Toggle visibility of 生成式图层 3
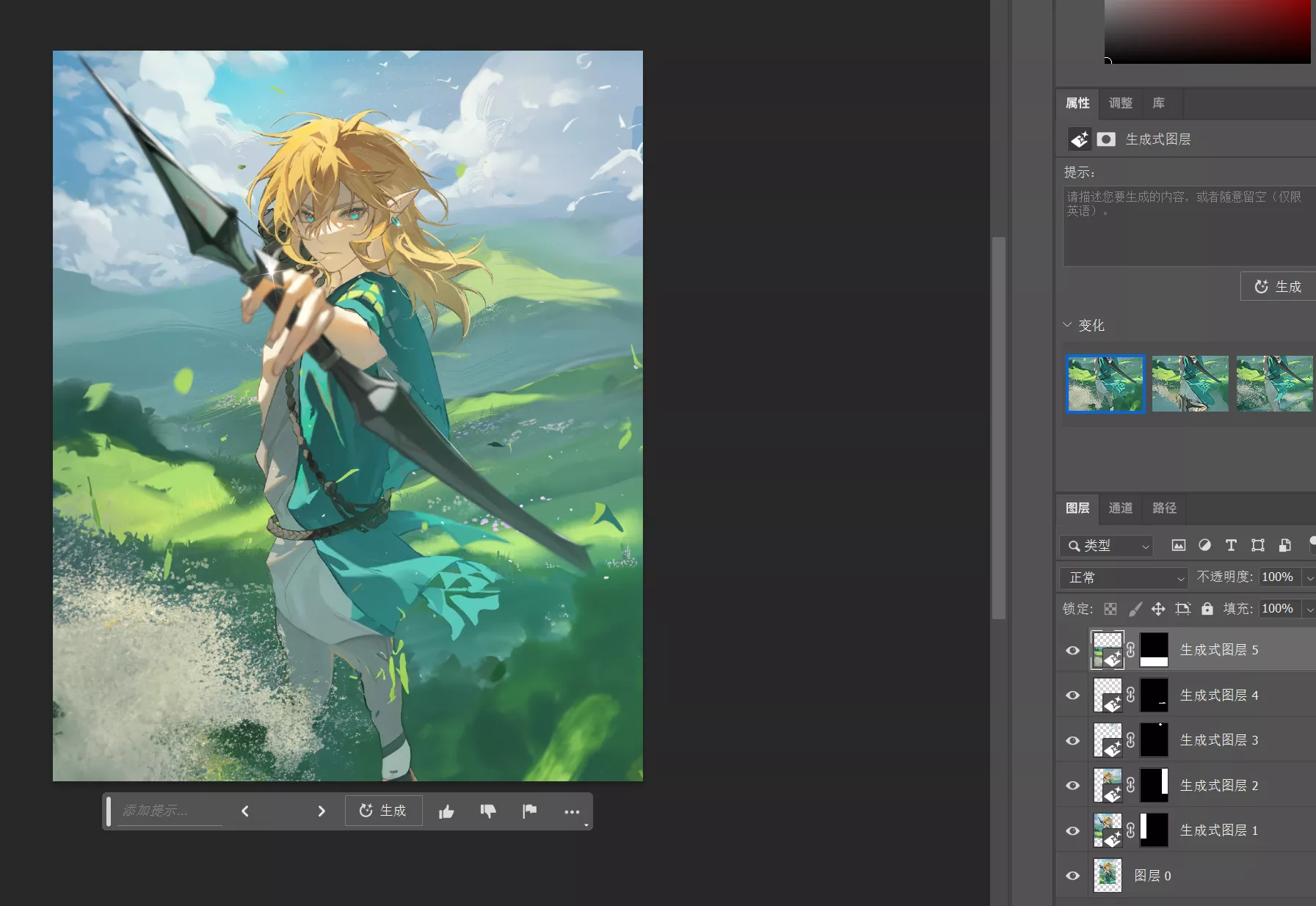This screenshot has height=906, width=1316. pos(1072,741)
